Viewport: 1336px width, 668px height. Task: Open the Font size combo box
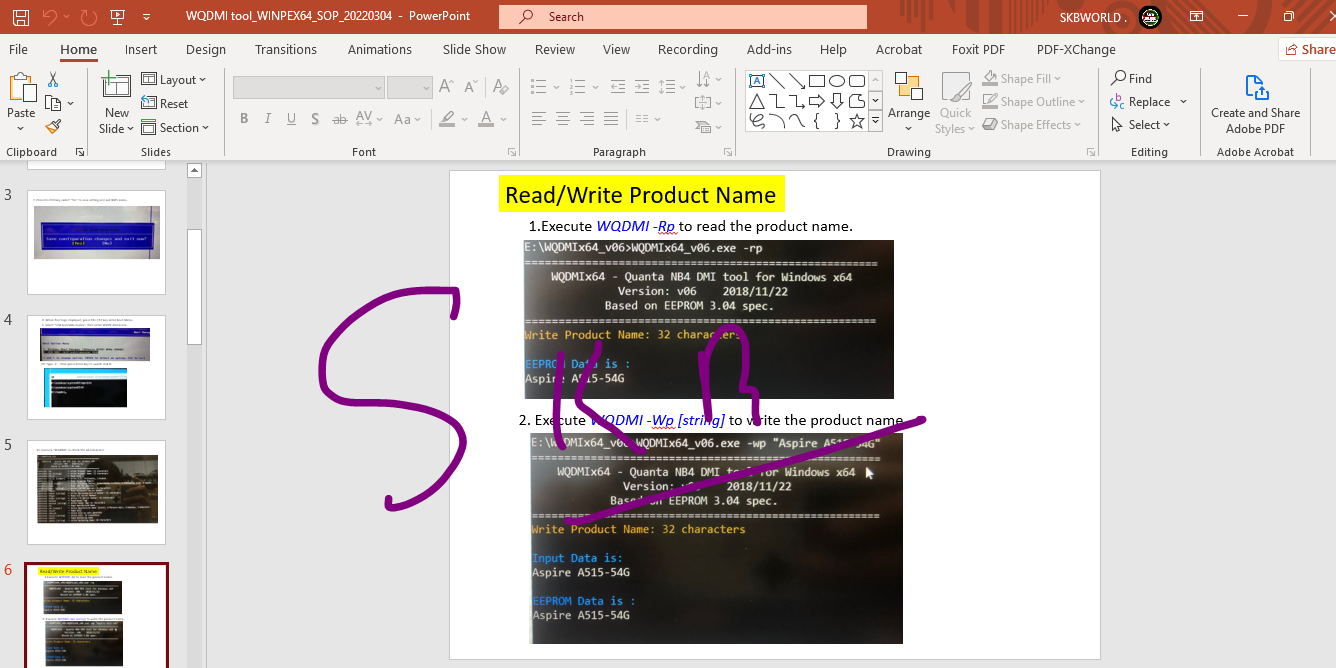click(x=409, y=88)
